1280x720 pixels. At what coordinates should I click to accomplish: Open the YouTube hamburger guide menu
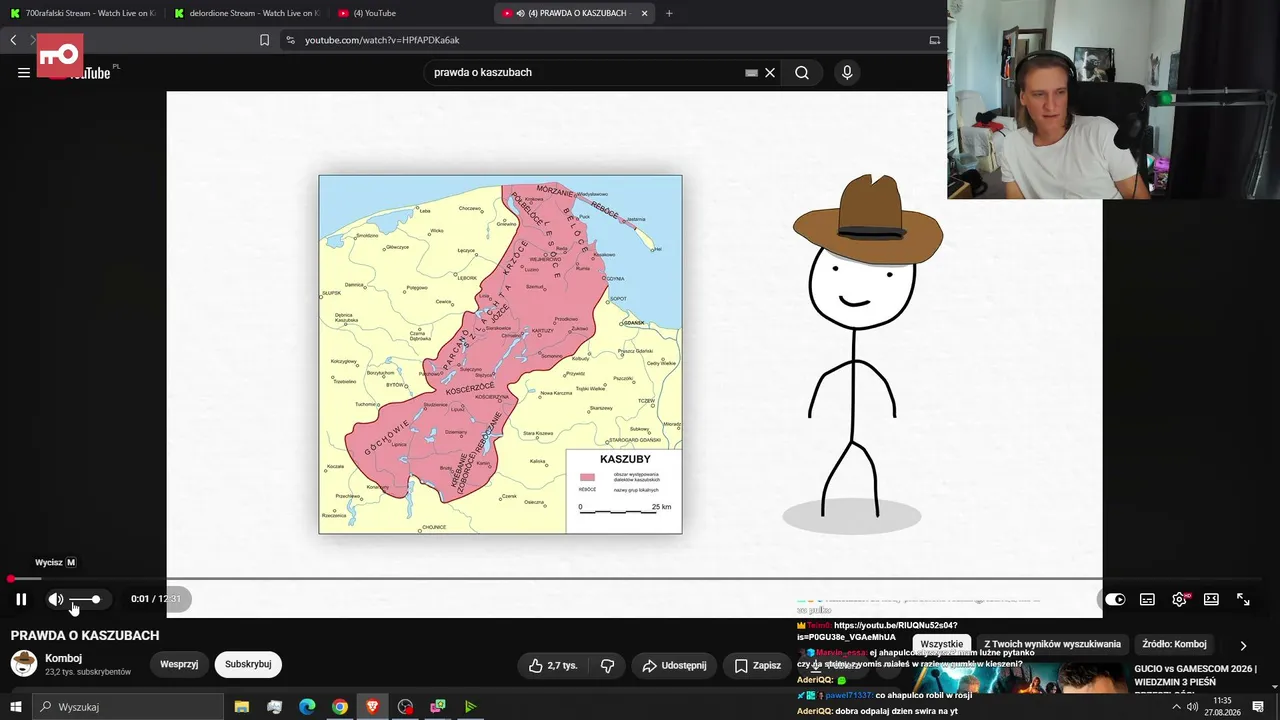point(24,72)
